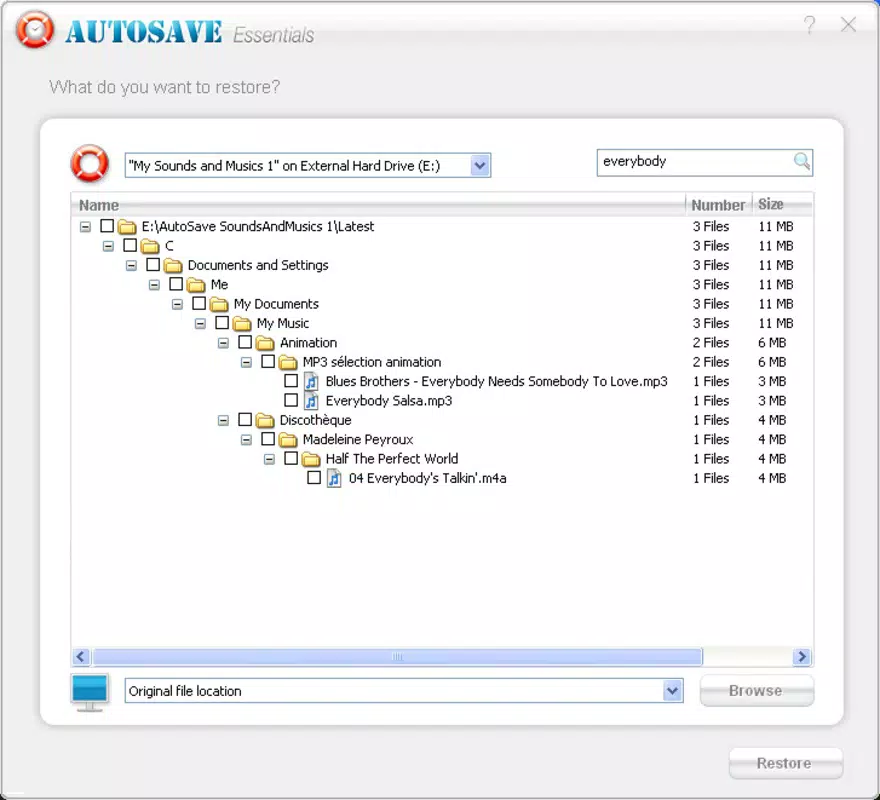Click the AutoSave clock logo icon
The width and height of the screenshot is (880, 800).
coord(35,29)
